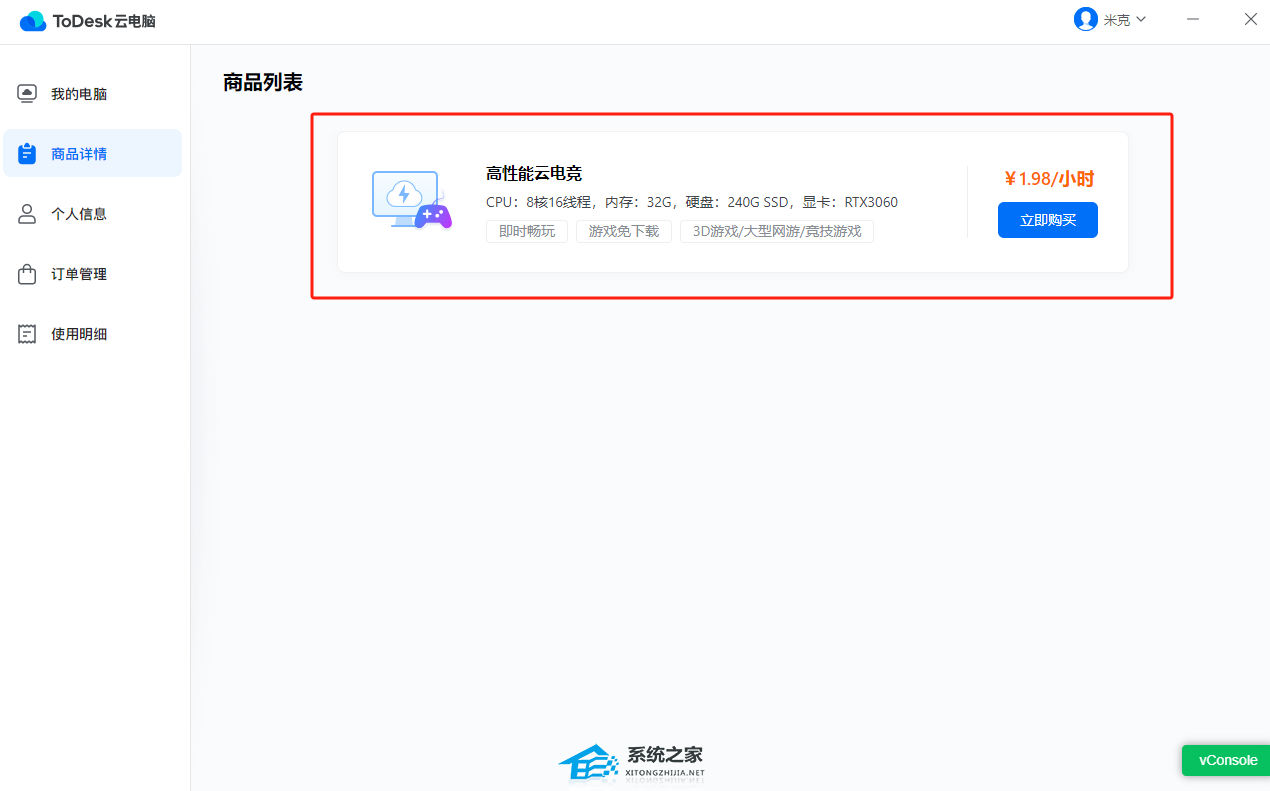
Task: Click the ToDesk cloud logo
Action: tap(33, 20)
